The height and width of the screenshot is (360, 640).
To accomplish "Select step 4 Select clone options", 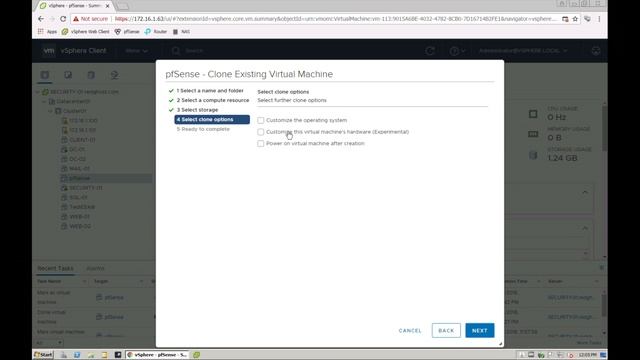I will [x=212, y=120].
